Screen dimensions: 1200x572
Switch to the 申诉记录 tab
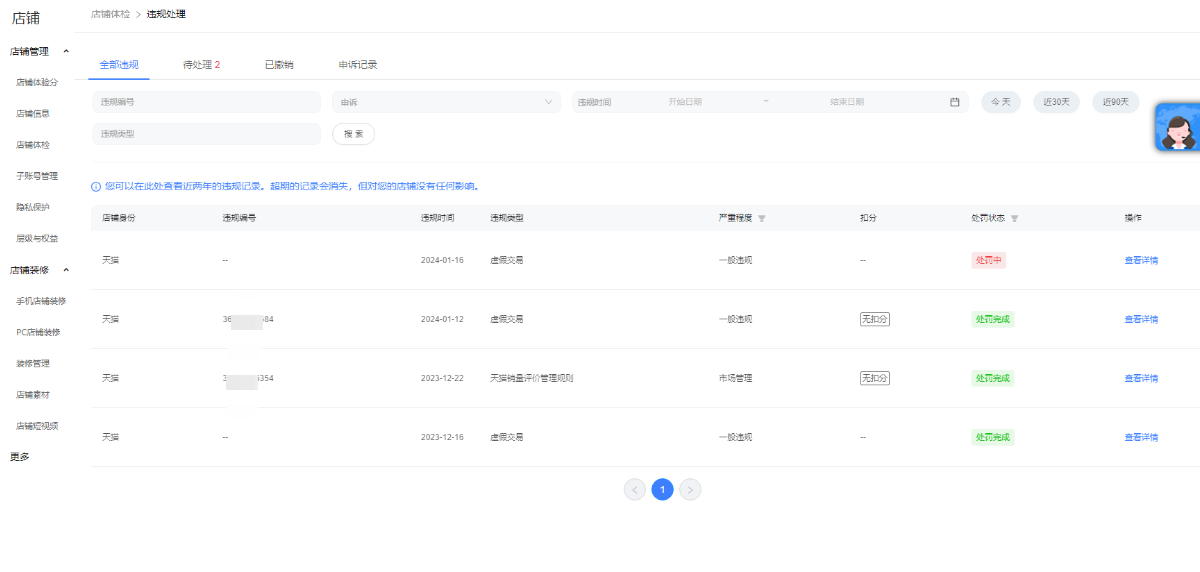[x=357, y=65]
